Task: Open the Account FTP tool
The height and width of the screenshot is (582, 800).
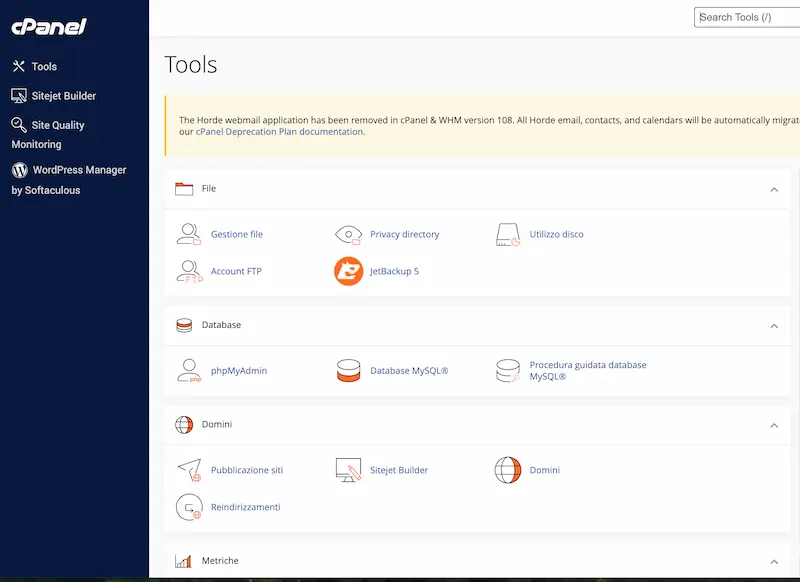Action: (x=237, y=271)
